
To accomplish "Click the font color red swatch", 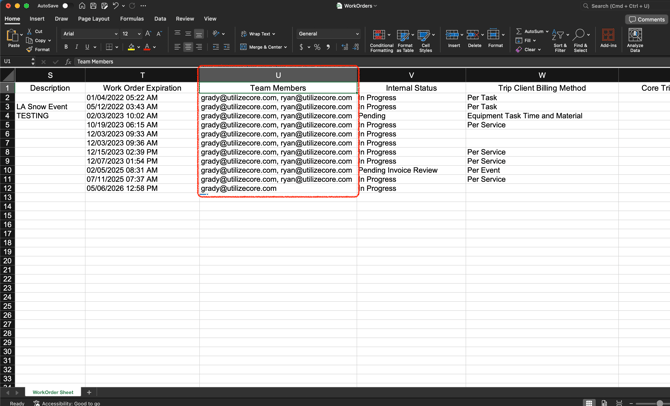I will pyautogui.click(x=147, y=47).
